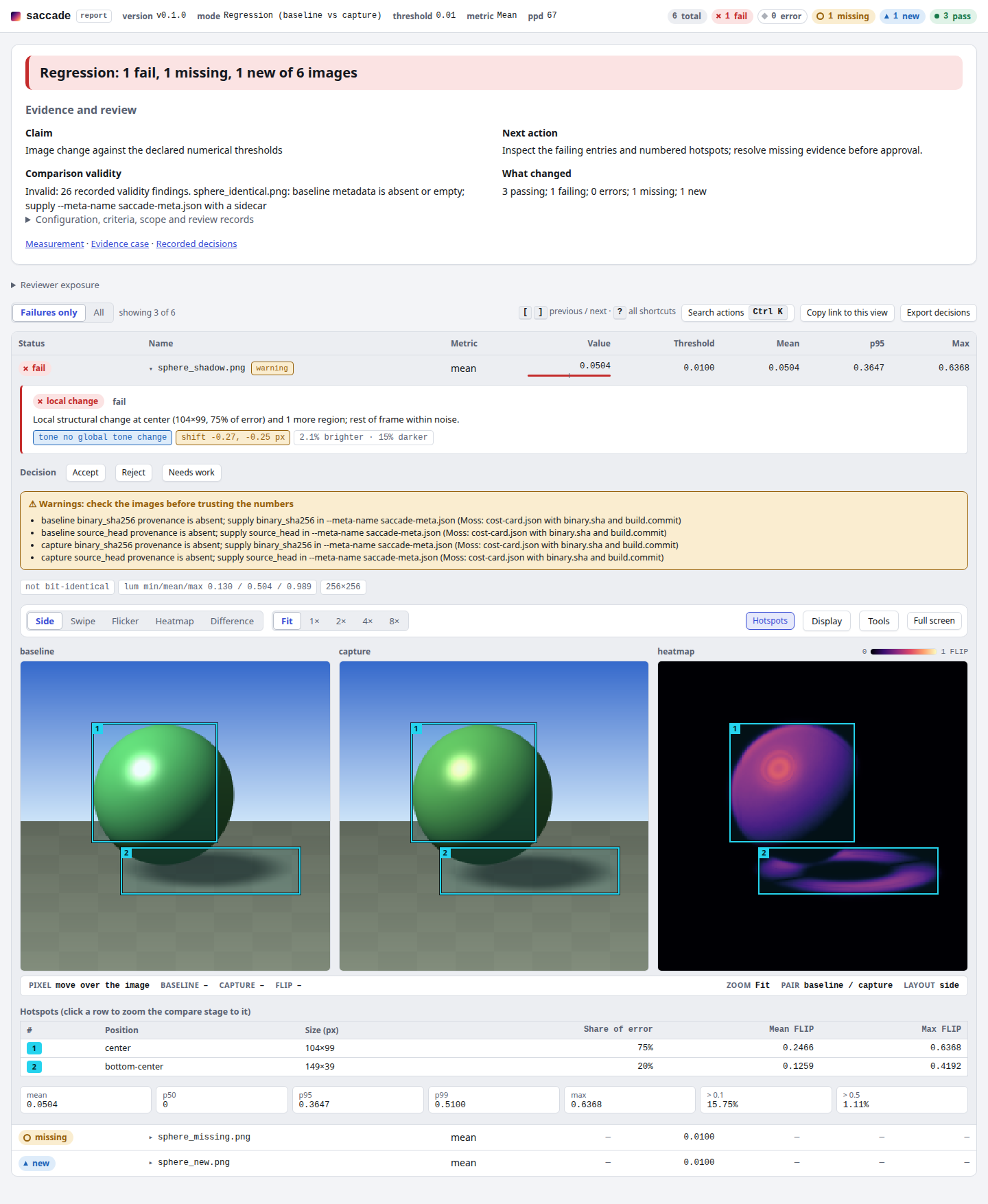Switch to Side comparison view
This screenshot has width=988, height=1204.
[x=45, y=622]
